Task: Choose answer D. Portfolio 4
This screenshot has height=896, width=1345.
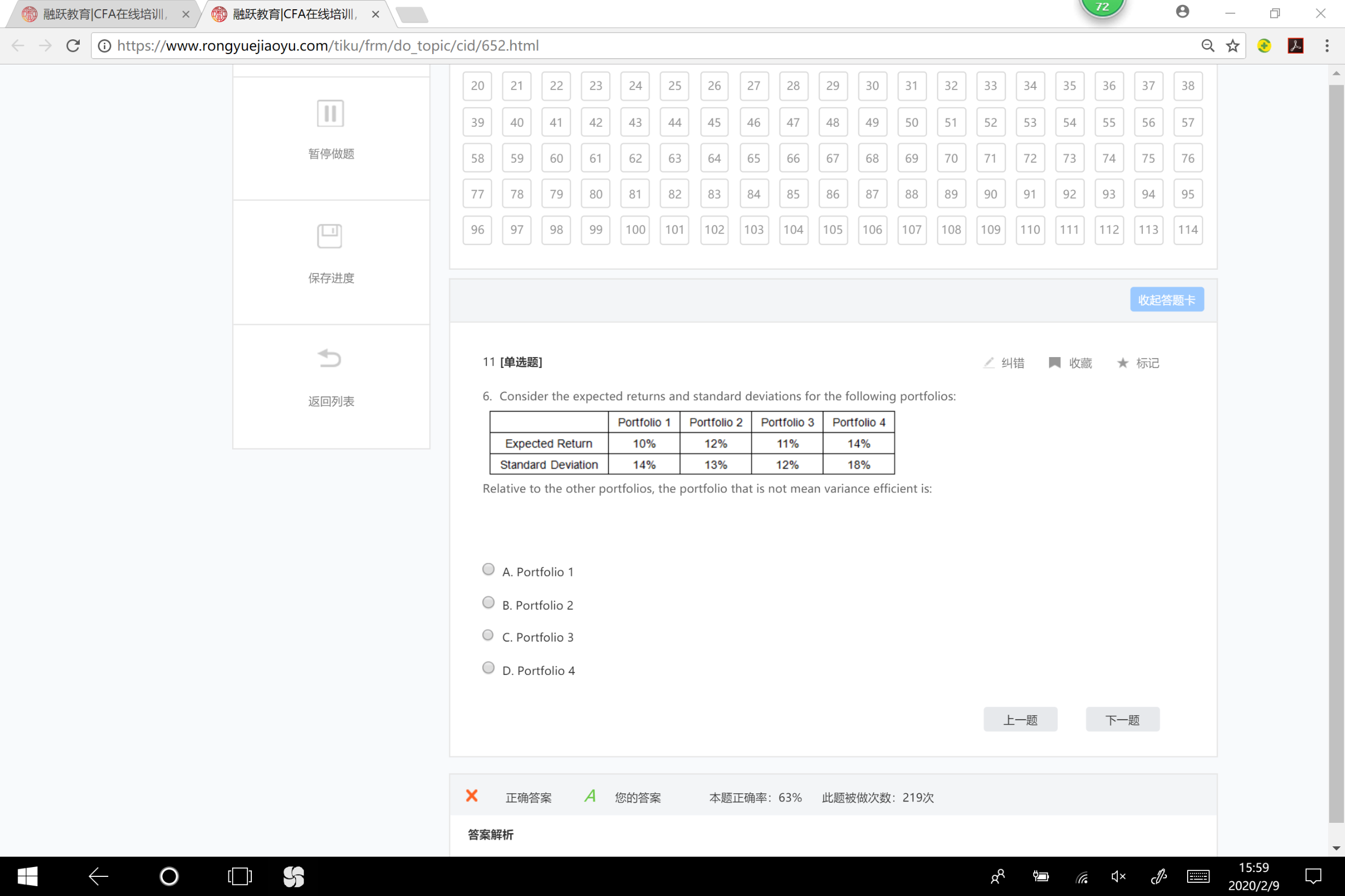Action: pyautogui.click(x=488, y=667)
